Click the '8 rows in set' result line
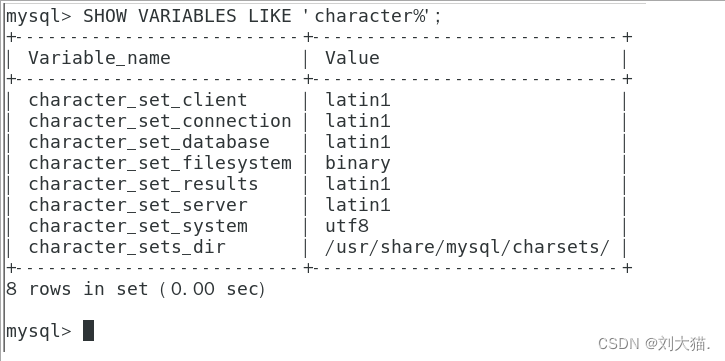 click(x=135, y=289)
